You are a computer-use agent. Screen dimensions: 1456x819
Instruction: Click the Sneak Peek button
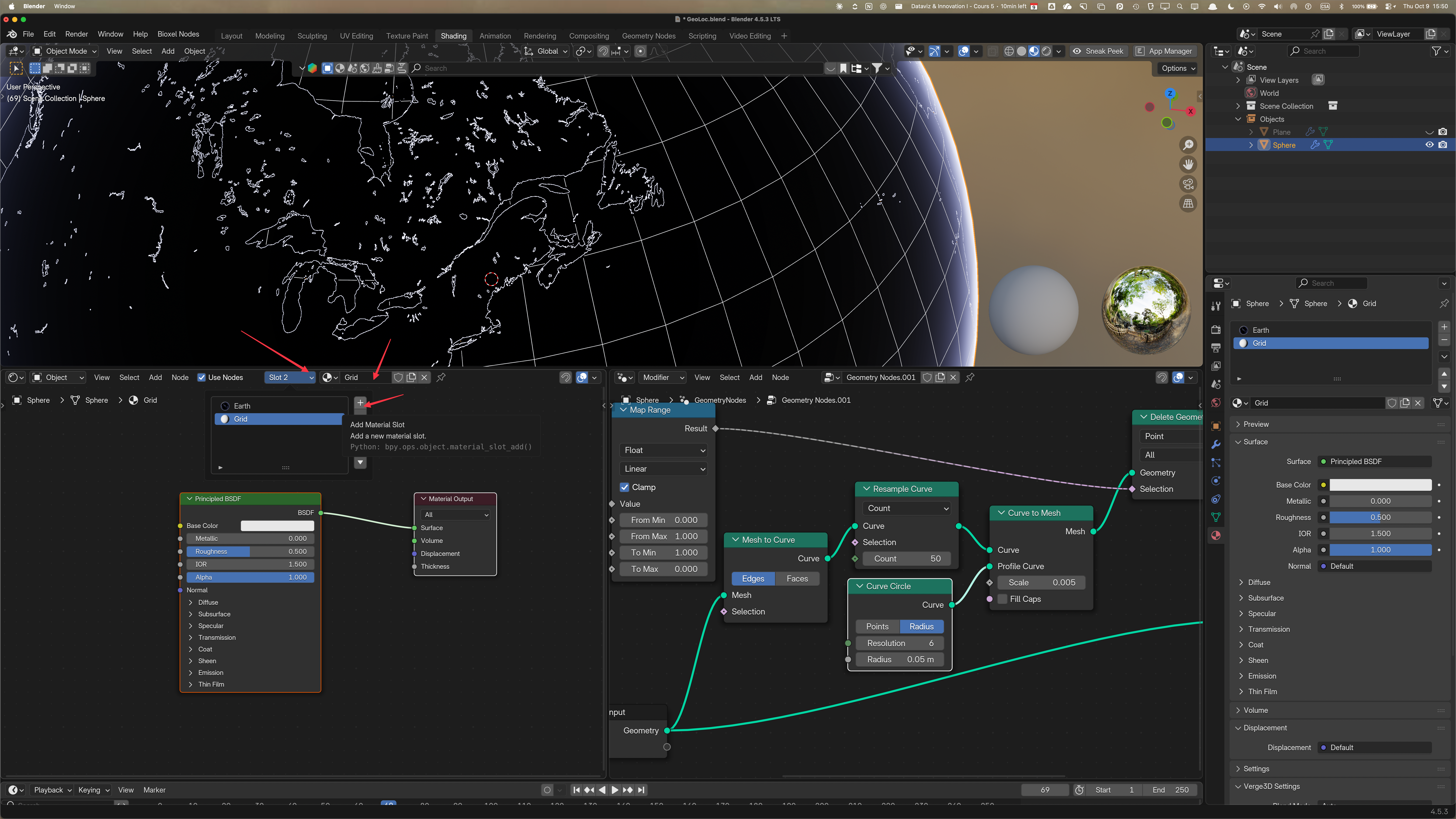point(1098,51)
